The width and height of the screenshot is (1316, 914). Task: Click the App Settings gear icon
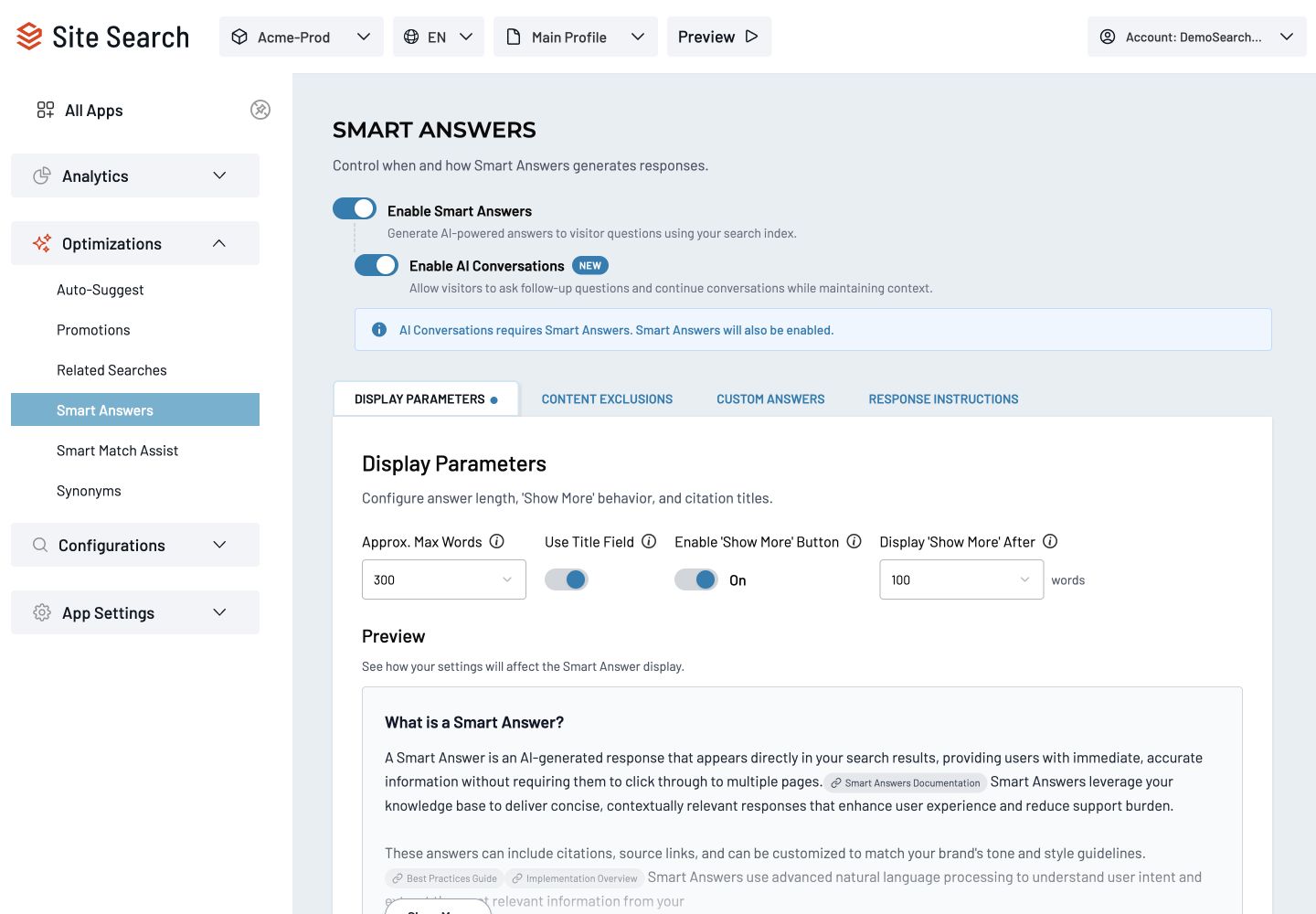tap(42, 612)
